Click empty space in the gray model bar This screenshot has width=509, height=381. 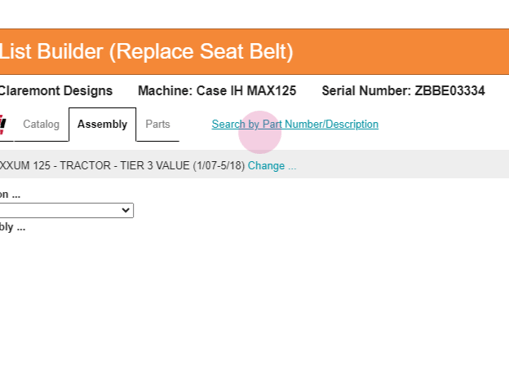400,164
